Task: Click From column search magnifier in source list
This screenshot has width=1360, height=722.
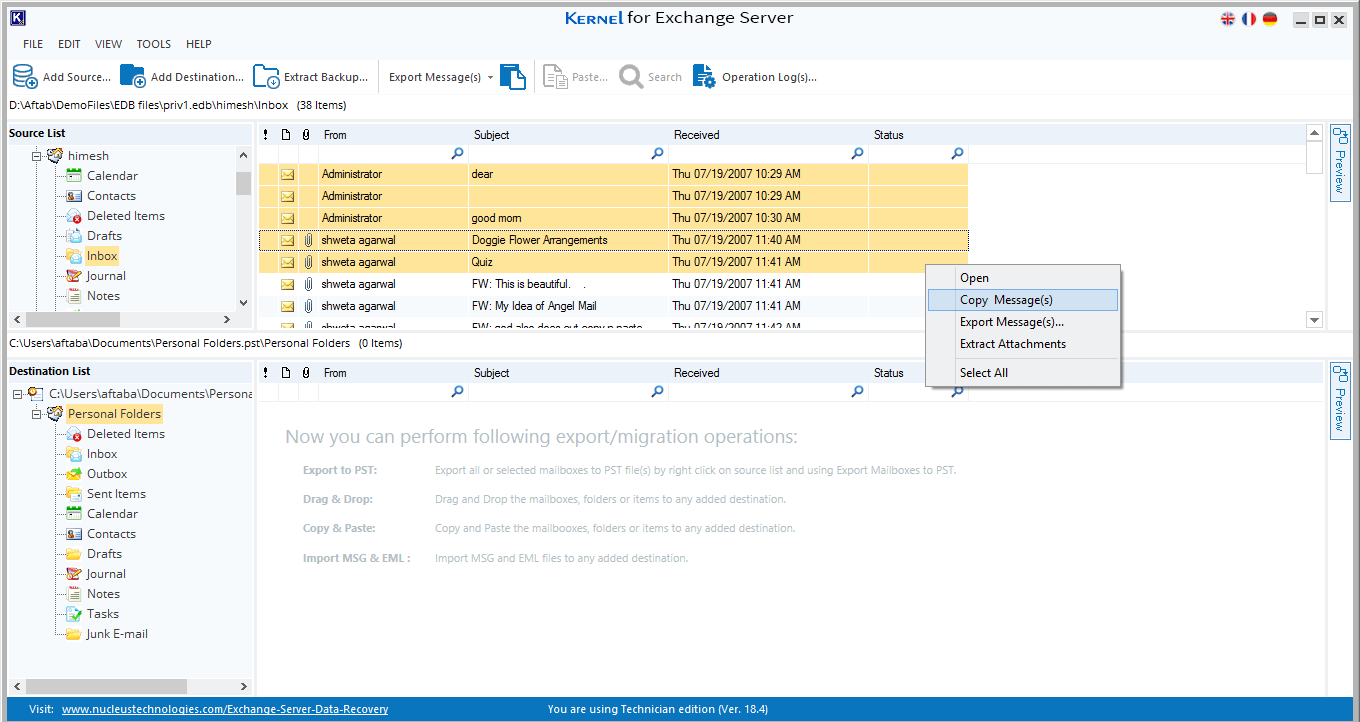Action: tap(457, 154)
